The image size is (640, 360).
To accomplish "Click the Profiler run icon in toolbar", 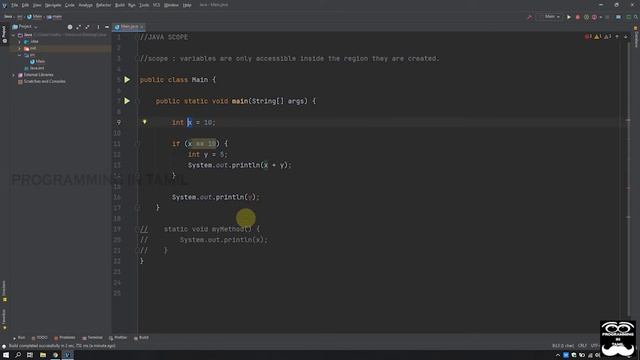I will [x=595, y=17].
